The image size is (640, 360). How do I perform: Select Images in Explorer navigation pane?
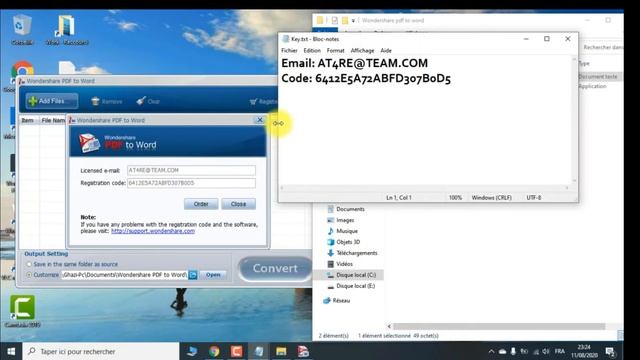pos(345,220)
